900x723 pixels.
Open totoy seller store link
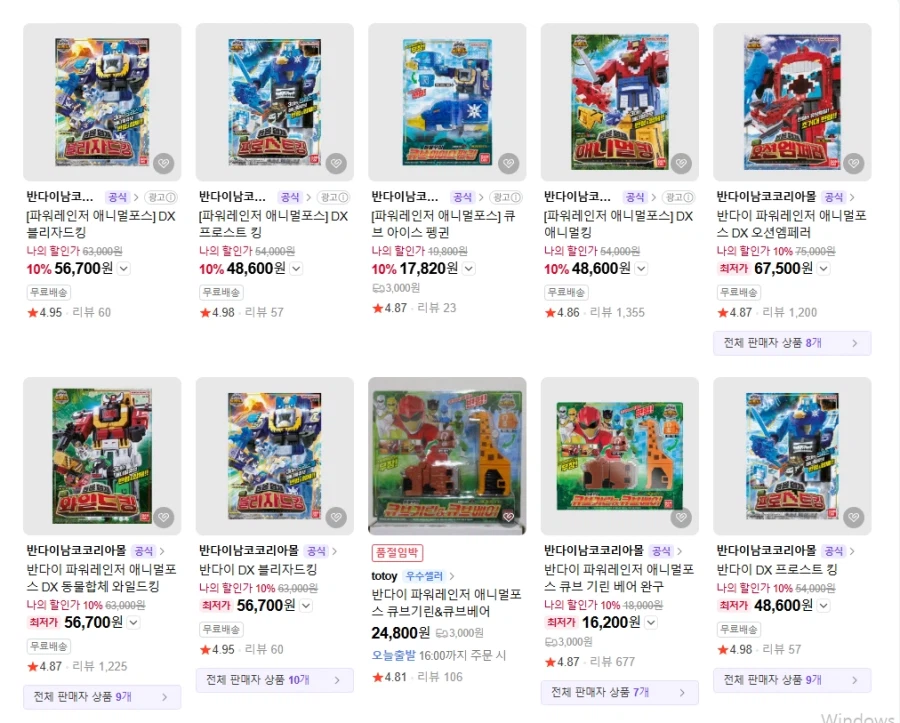[383, 576]
